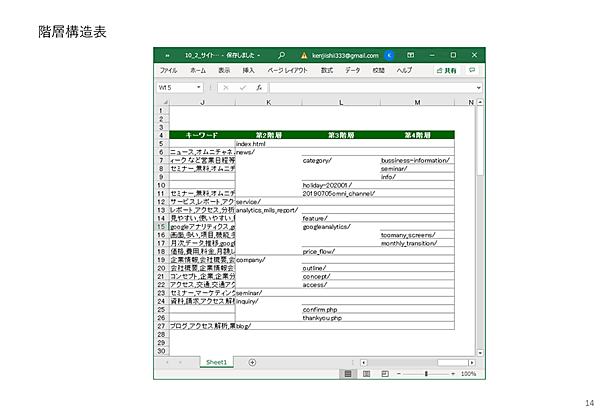Click the insert function fx icon
The image size is (600, 415).
point(258,88)
